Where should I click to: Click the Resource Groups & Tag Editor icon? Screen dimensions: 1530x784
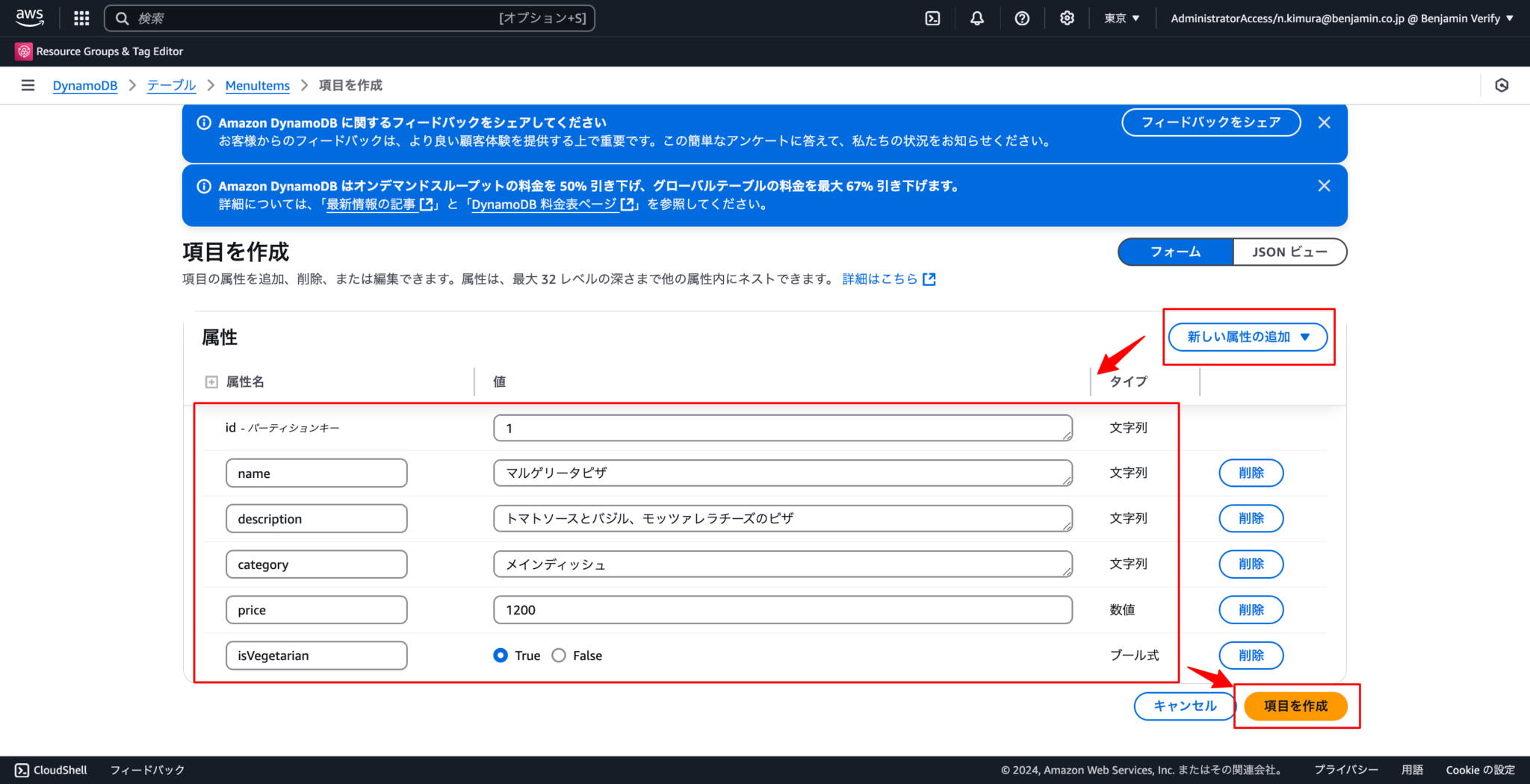[x=22, y=51]
